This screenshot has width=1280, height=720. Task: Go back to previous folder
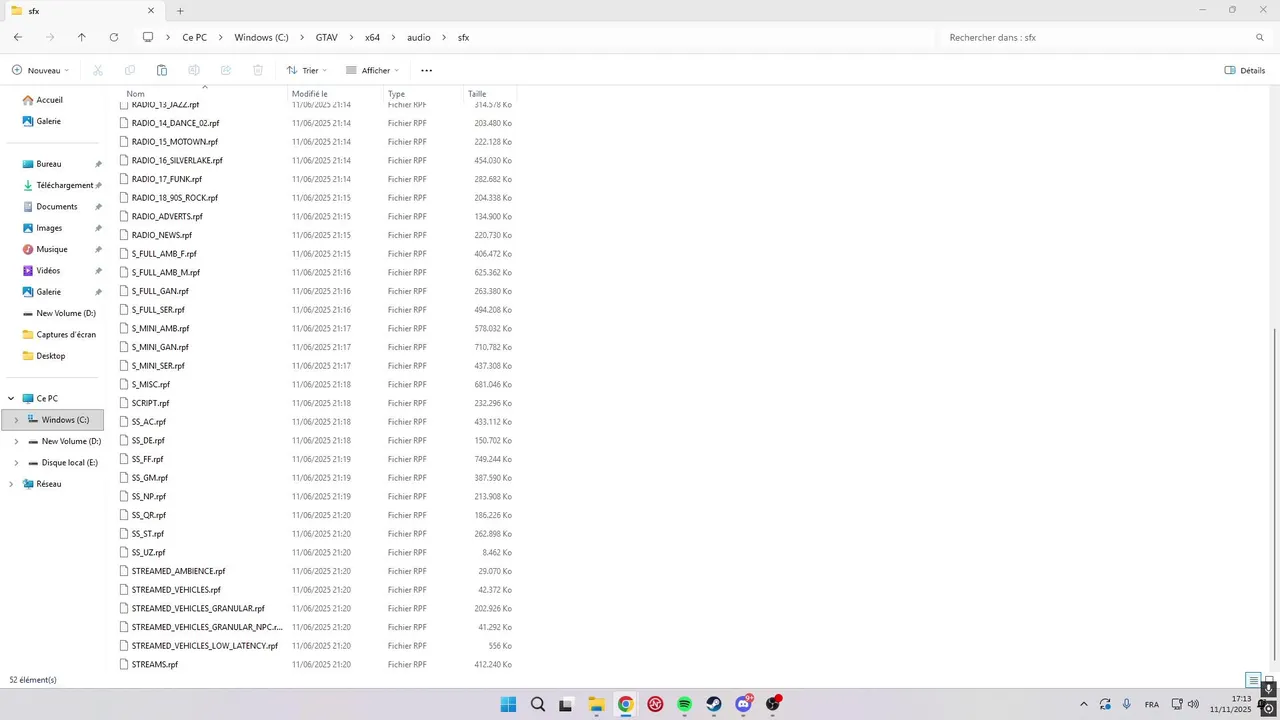18,37
